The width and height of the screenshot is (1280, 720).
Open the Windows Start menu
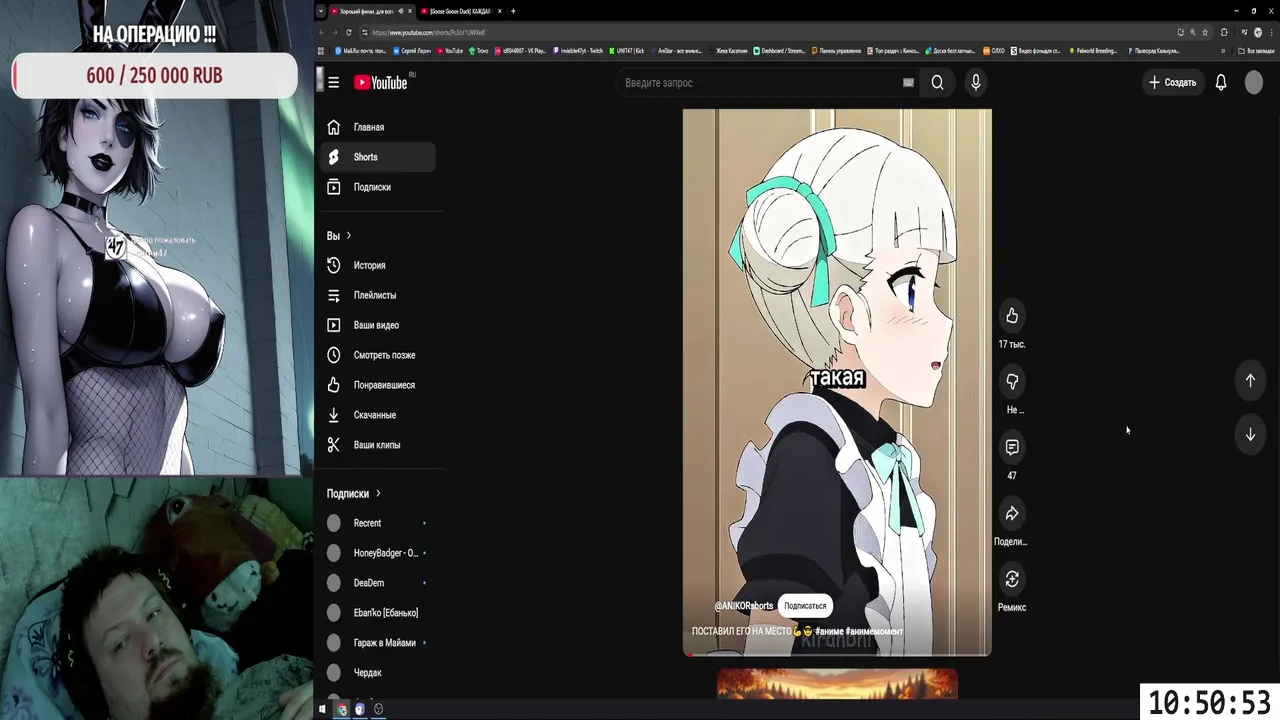click(322, 709)
